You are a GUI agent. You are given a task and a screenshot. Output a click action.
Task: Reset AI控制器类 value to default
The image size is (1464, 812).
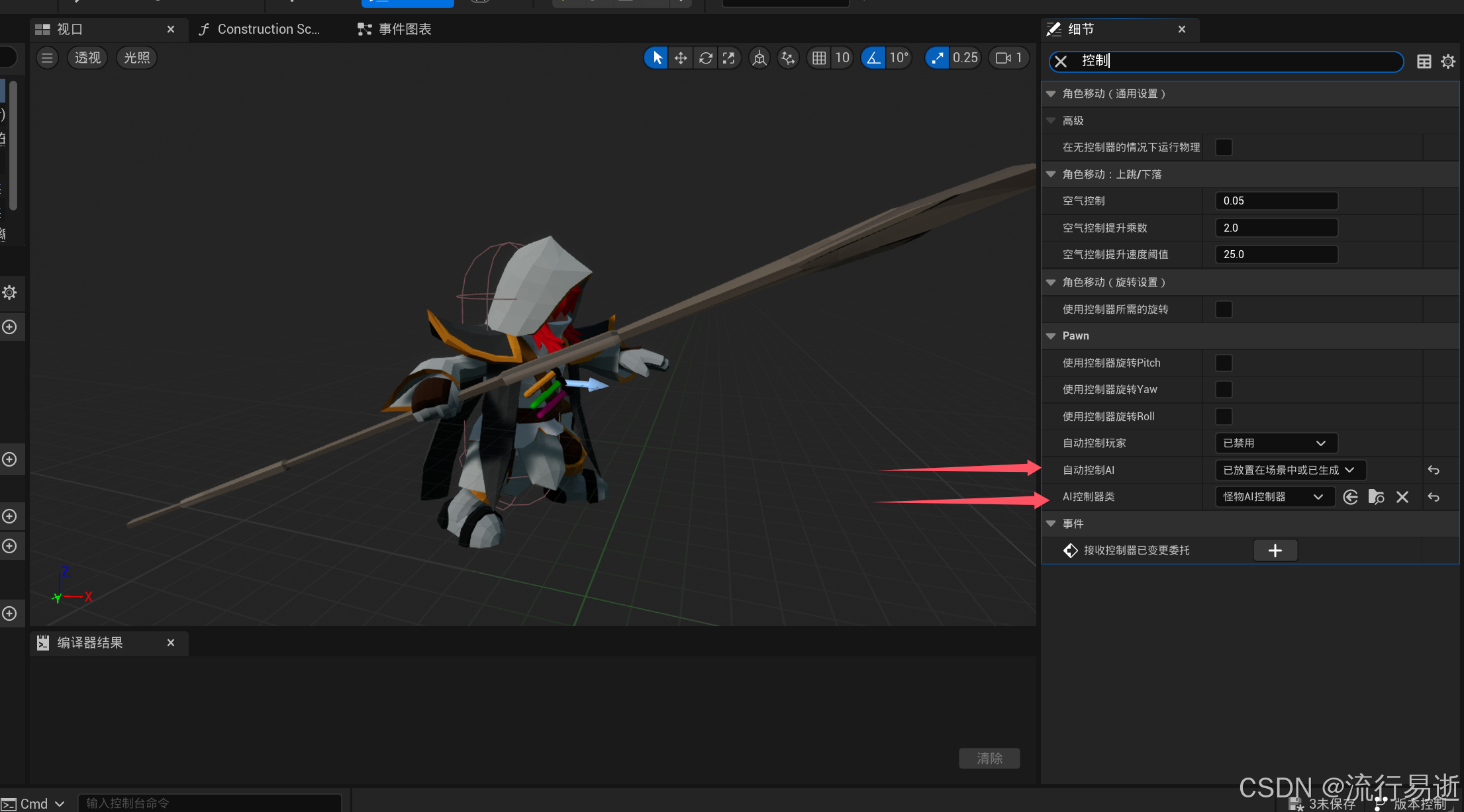coord(1434,497)
